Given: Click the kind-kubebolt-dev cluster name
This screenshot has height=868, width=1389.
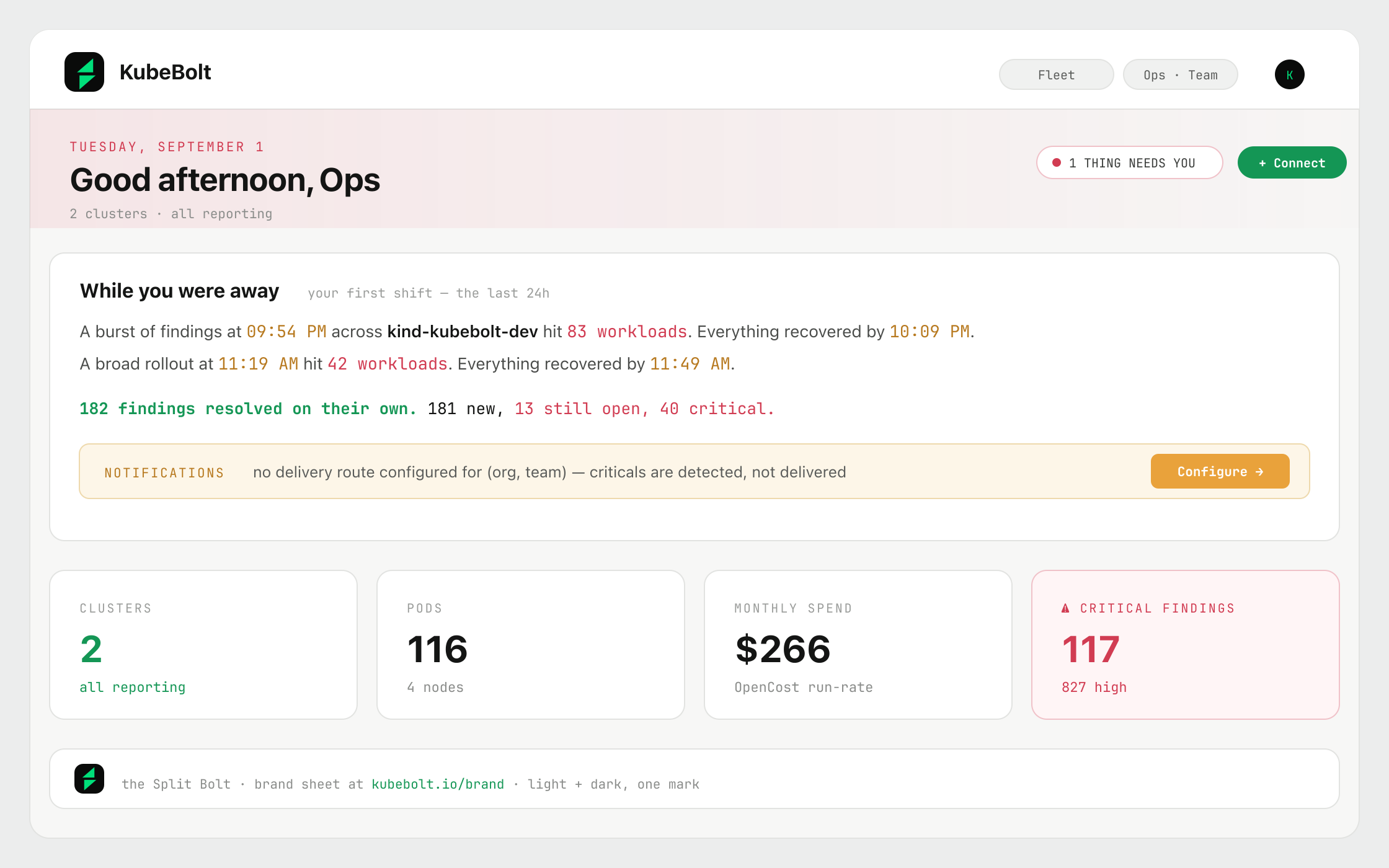Looking at the screenshot, I should coord(462,332).
